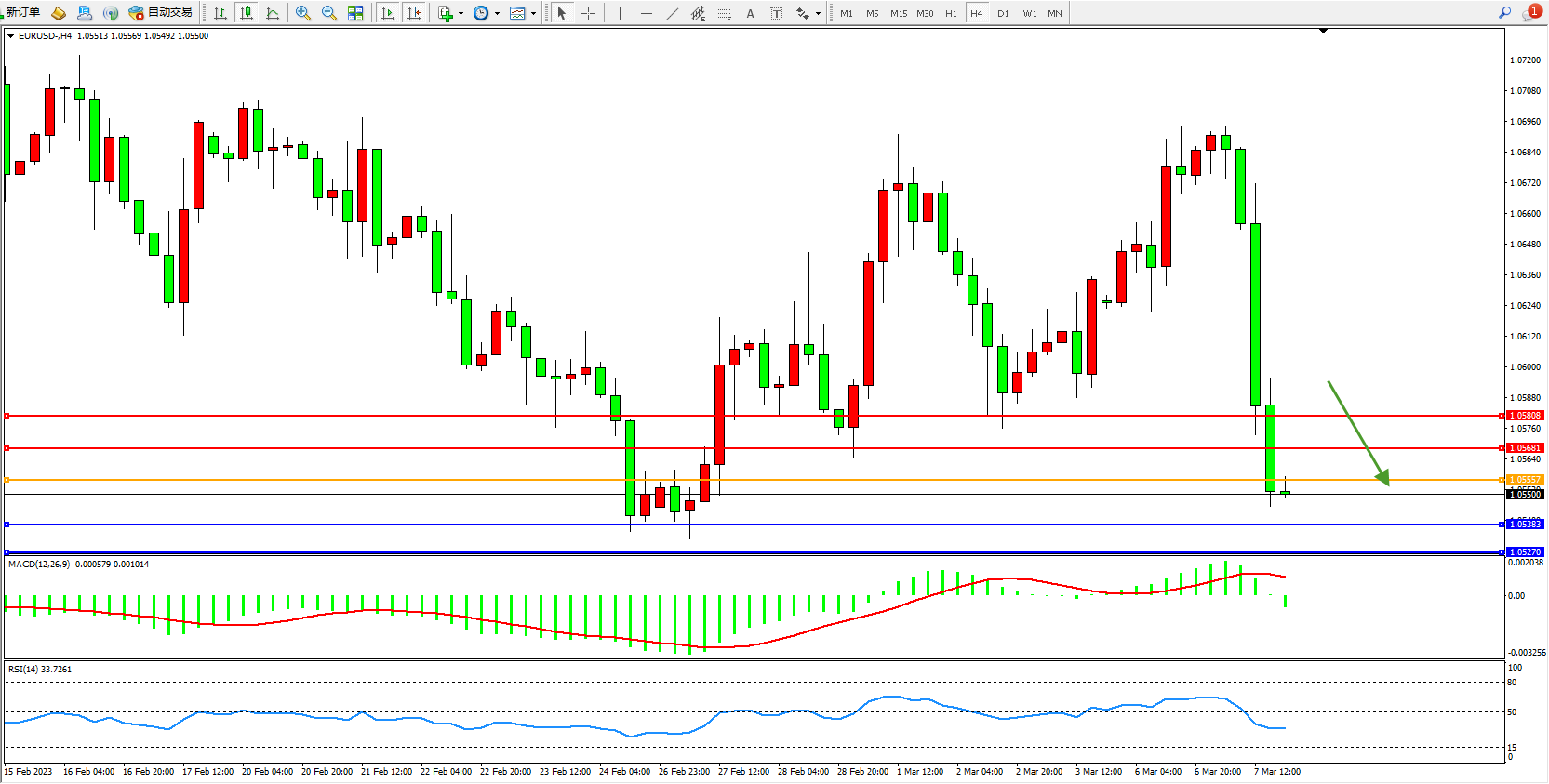Click the New Order (新订单) button

[x=22, y=12]
